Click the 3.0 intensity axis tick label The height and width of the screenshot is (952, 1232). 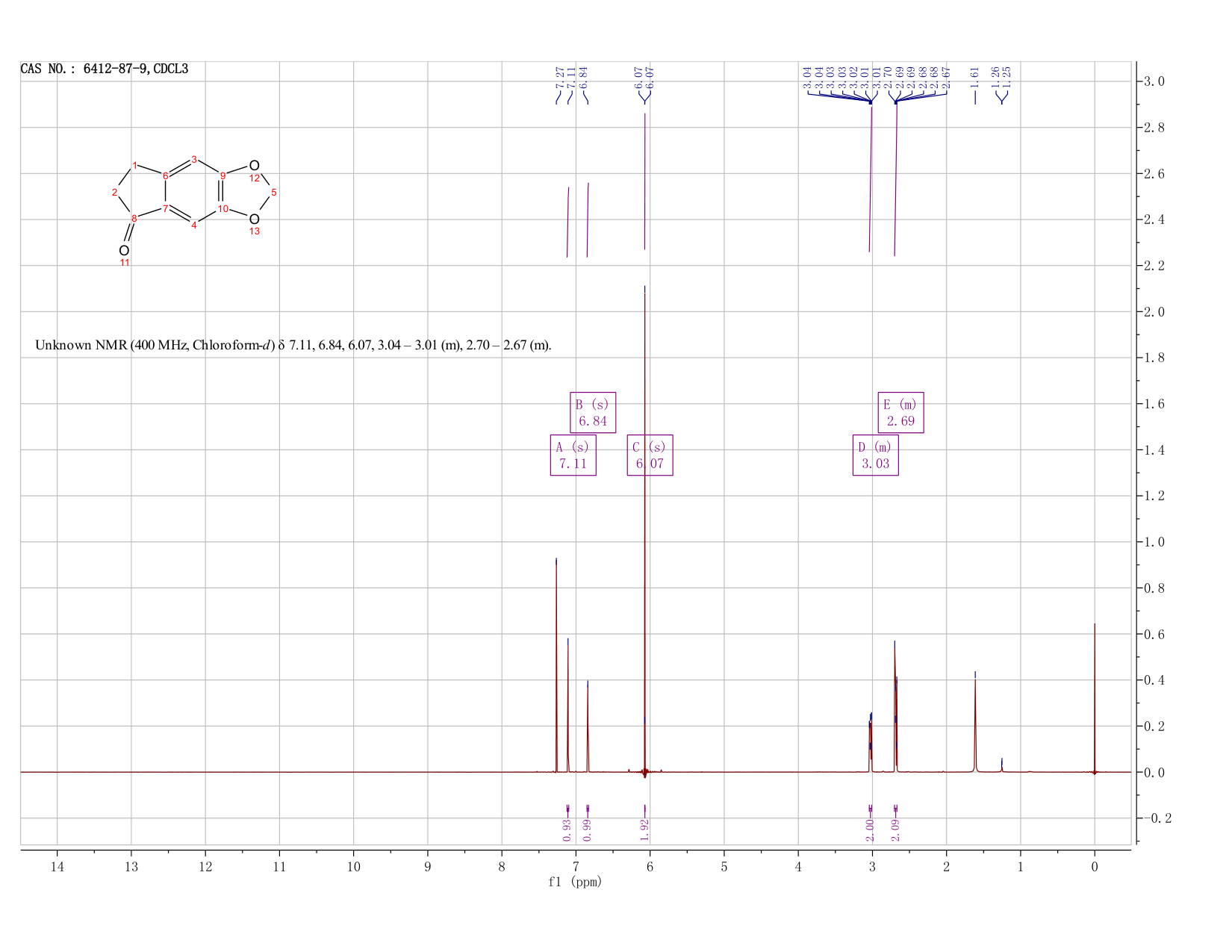pyautogui.click(x=1154, y=81)
